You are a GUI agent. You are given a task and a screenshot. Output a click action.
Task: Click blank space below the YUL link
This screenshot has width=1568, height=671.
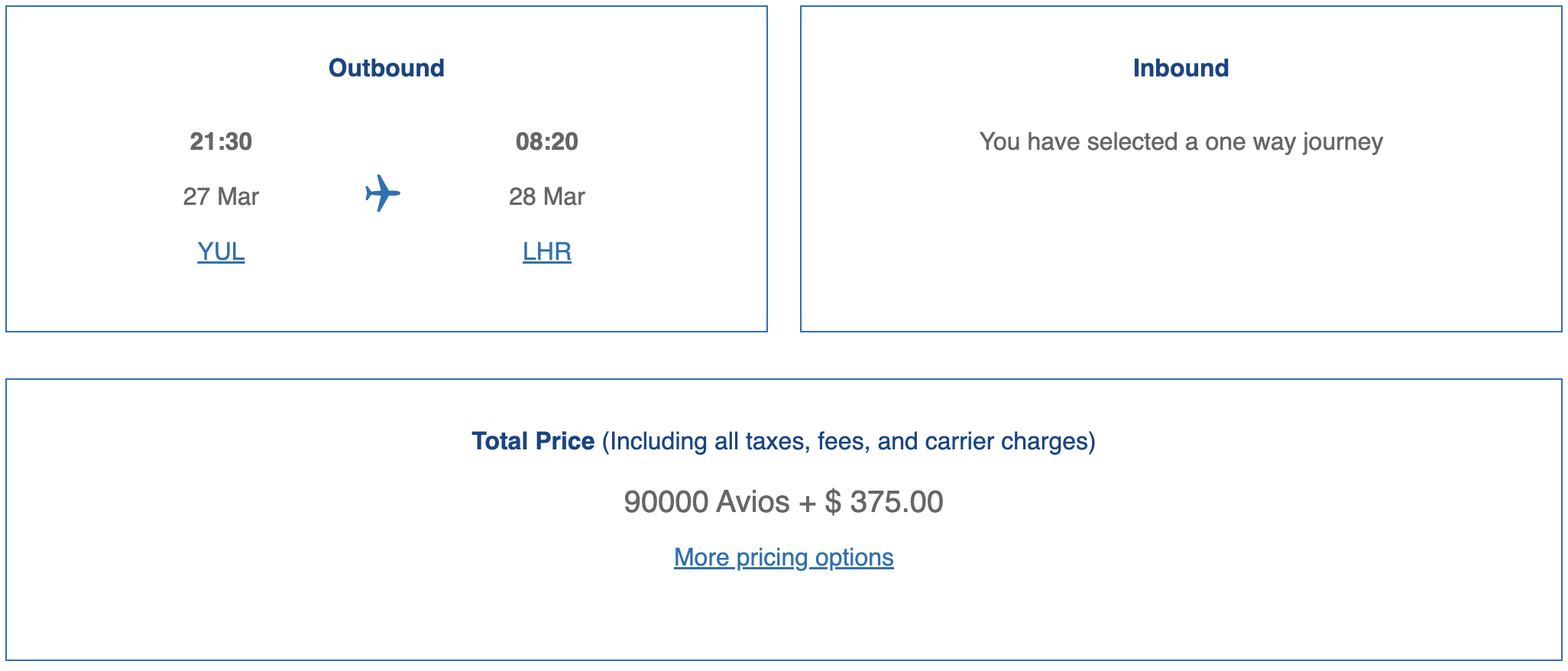click(x=221, y=298)
